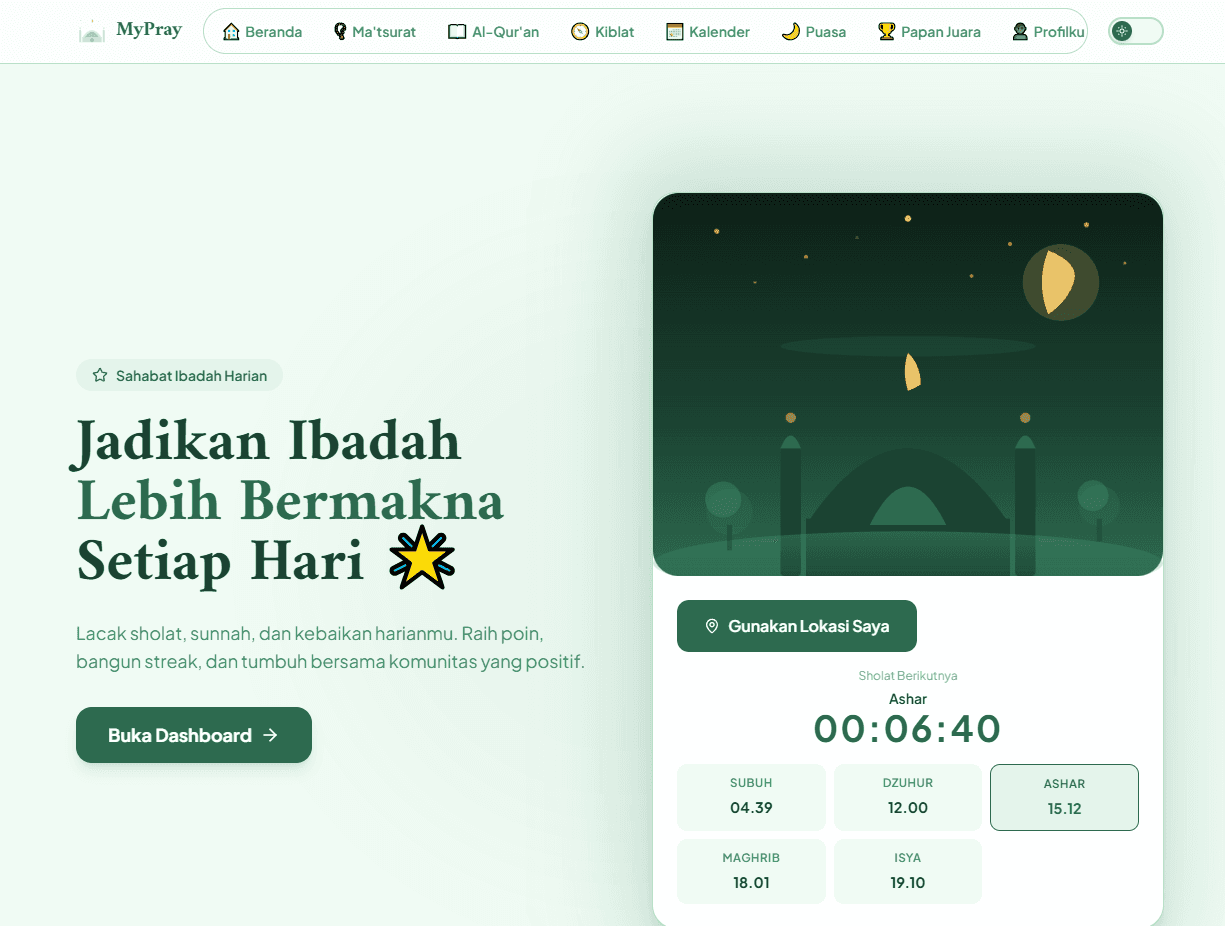Click the MyPray mosque logo

[91, 31]
